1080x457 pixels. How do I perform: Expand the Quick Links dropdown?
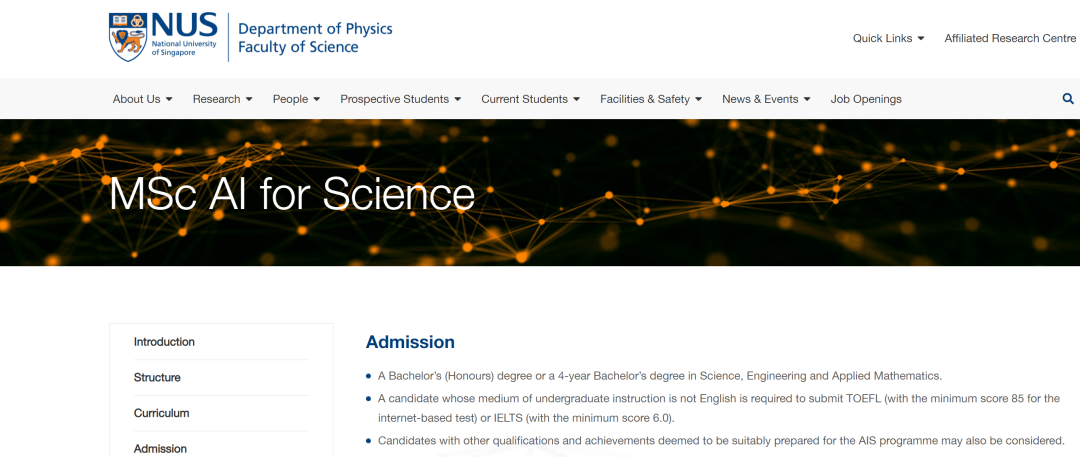point(888,38)
